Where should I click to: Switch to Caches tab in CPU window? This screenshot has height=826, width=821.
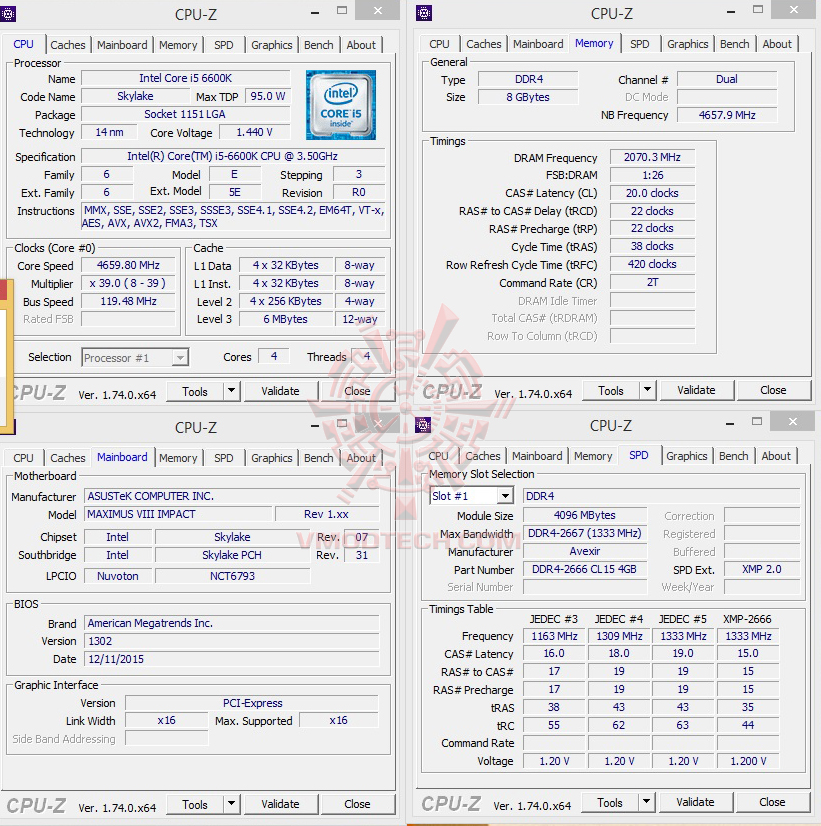pyautogui.click(x=67, y=45)
